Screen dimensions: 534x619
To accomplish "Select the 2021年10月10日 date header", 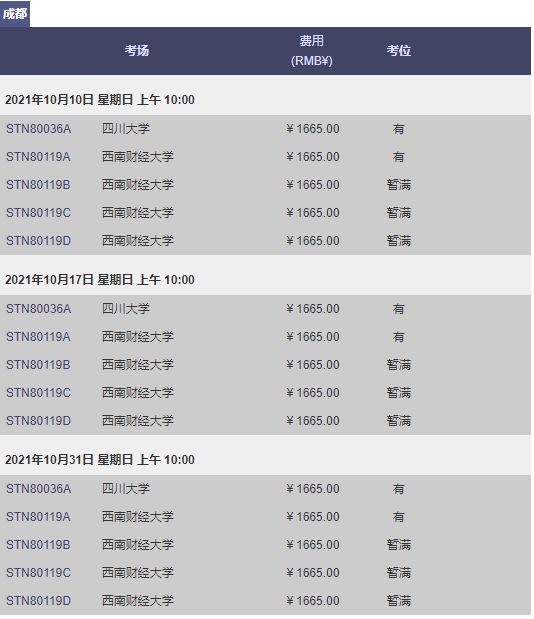I will click(100, 99).
